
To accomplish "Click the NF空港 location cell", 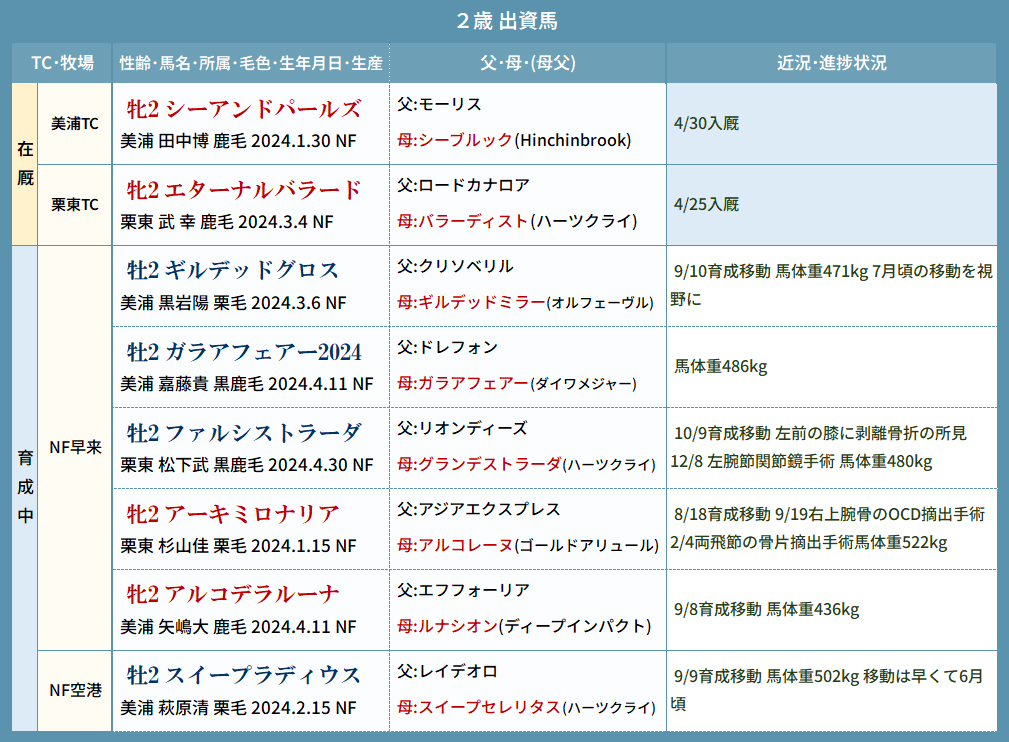I will click(75, 691).
